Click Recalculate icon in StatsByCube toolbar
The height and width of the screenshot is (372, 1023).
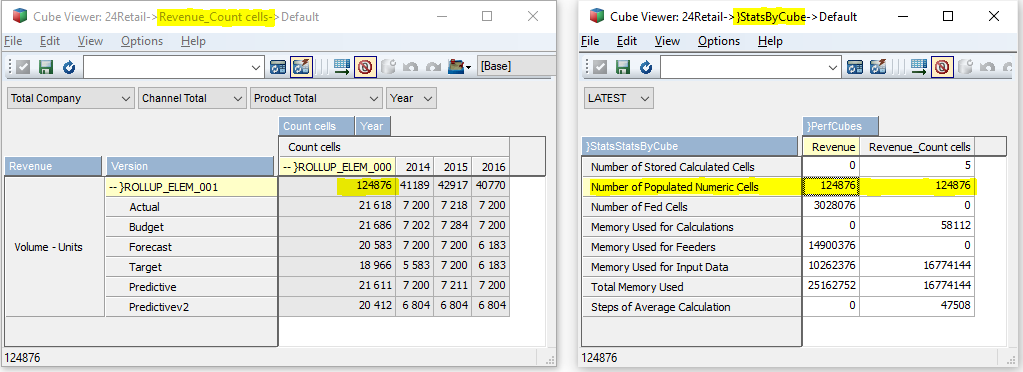pos(855,67)
